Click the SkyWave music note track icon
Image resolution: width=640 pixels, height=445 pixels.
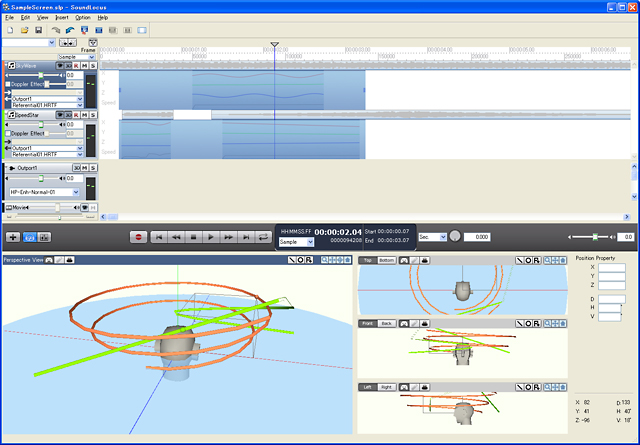[12, 66]
